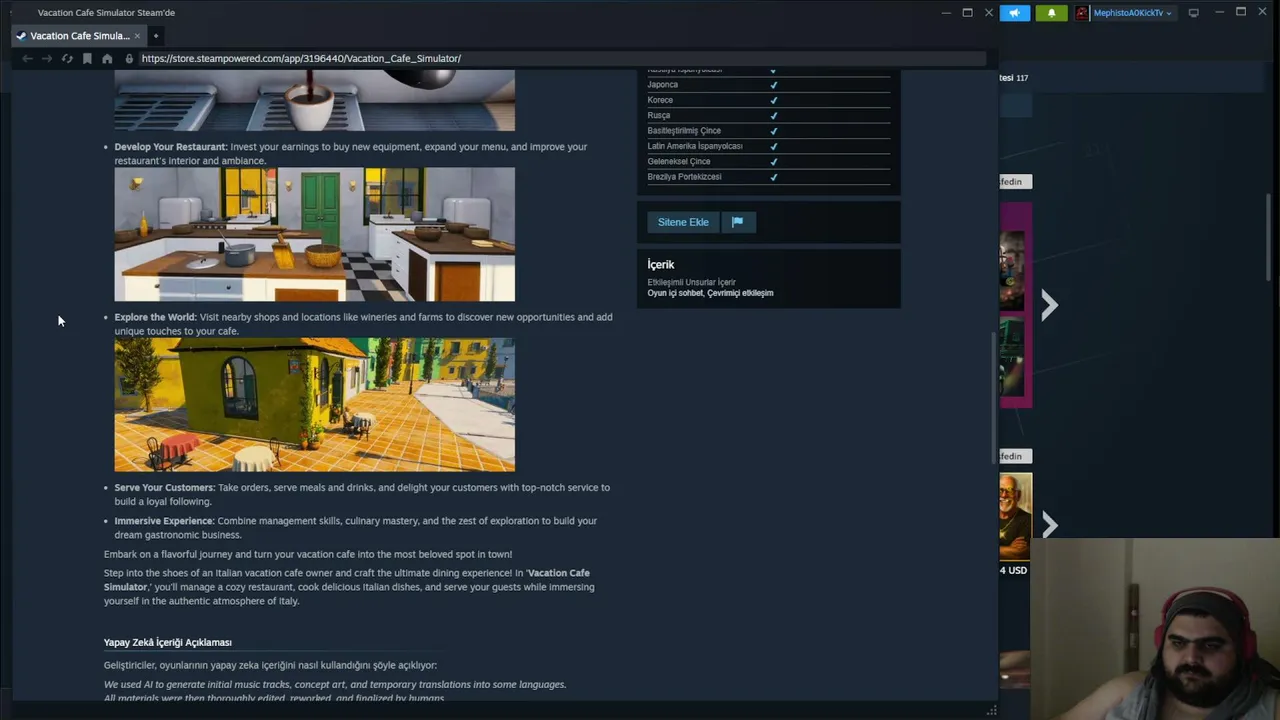This screenshot has width=1280, height=720.
Task: Click the İçerik section heading
Action: point(661,264)
